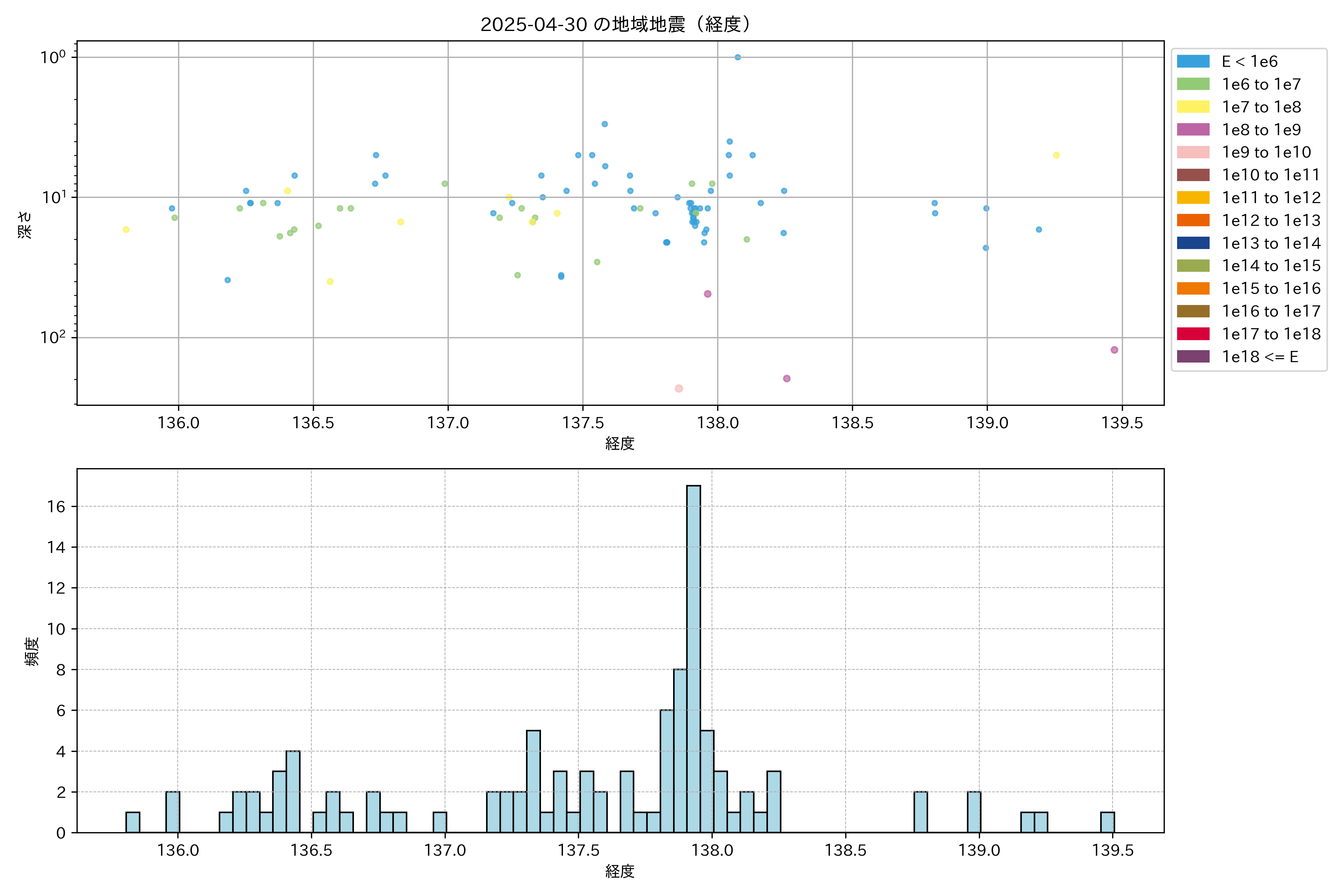Click the green 1e6 to 1e7 swatch
Image resolution: width=1344 pixels, height=896 pixels.
[1193, 85]
